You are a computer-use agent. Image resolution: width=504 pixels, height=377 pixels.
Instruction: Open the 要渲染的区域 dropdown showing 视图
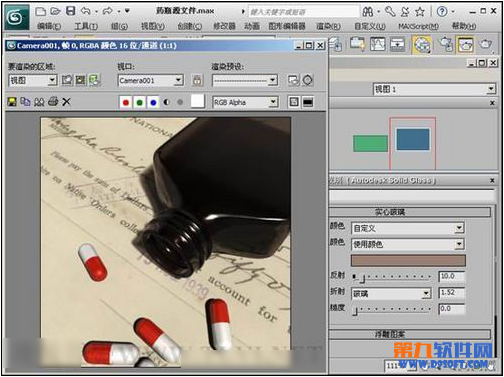(x=33, y=80)
